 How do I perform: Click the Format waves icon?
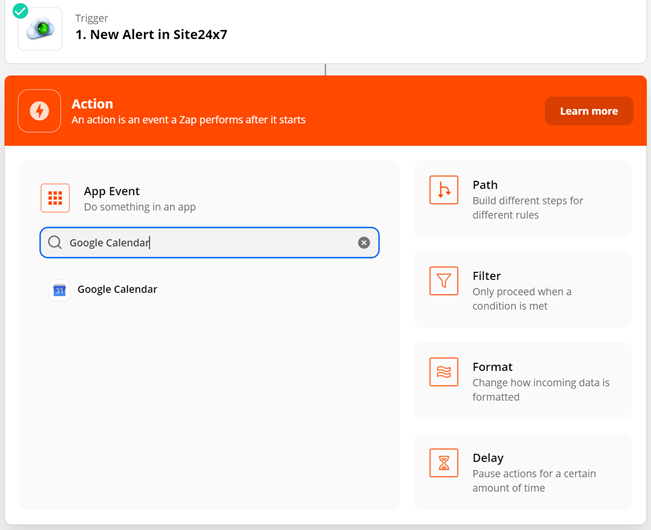(443, 372)
